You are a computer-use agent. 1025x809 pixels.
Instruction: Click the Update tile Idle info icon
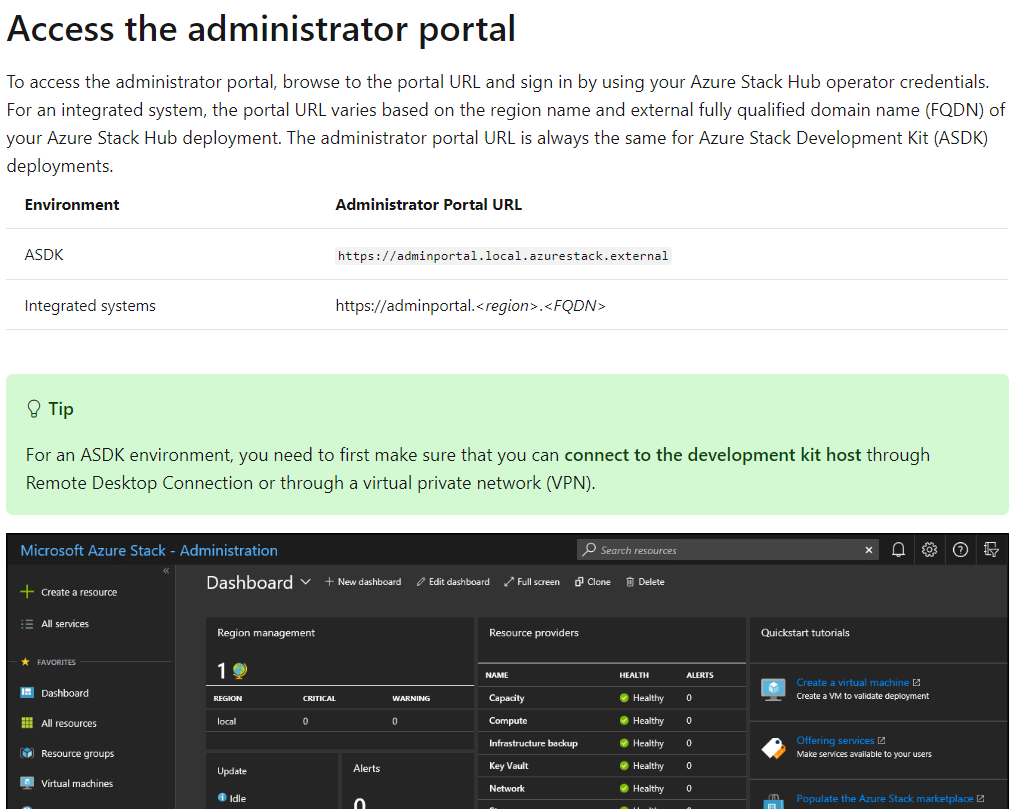point(222,797)
